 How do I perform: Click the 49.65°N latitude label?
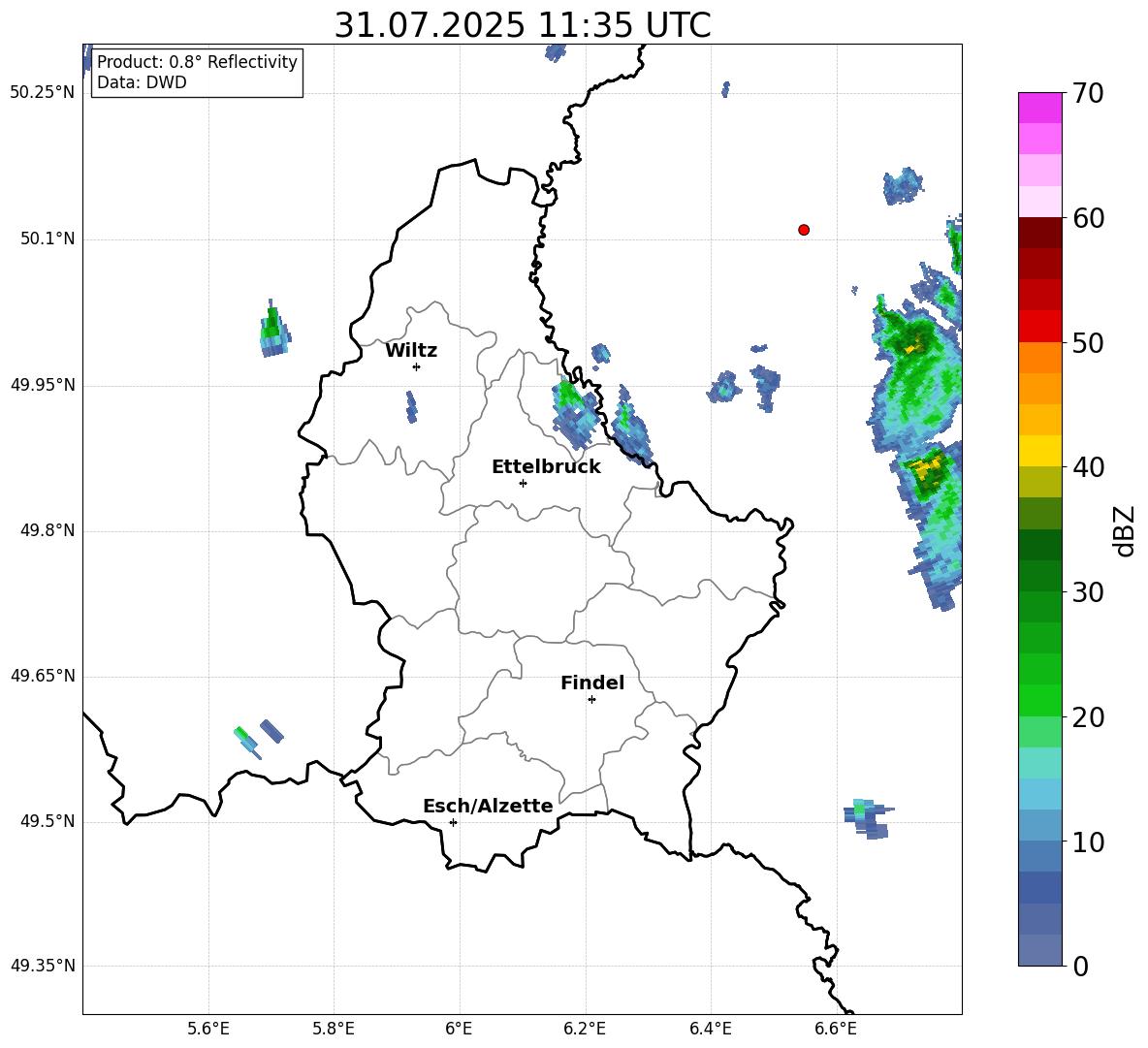pyautogui.click(x=43, y=677)
